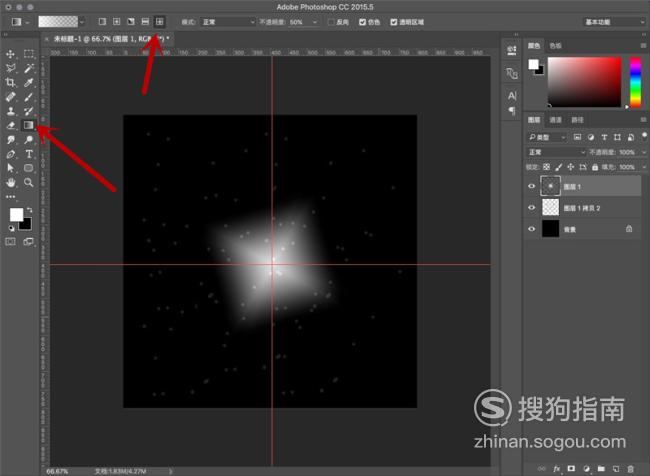Toggle the Transparency (透明区域) checkbox
Image resolution: width=650 pixels, height=476 pixels.
pyautogui.click(x=393, y=22)
